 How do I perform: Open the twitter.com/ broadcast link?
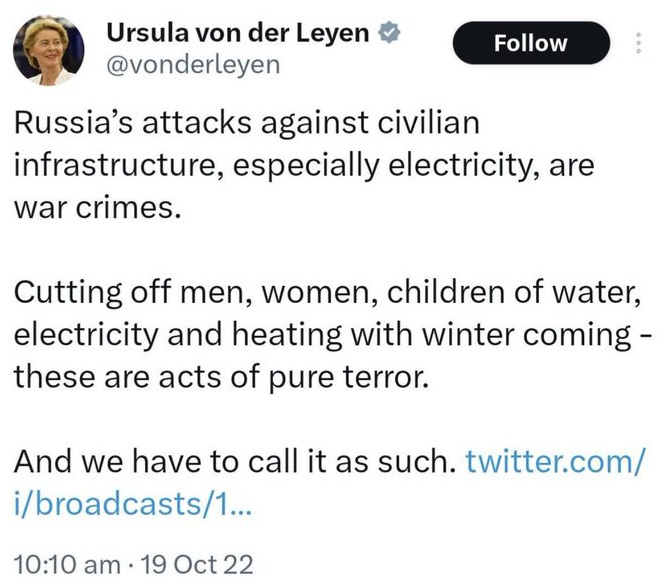tap(556, 461)
